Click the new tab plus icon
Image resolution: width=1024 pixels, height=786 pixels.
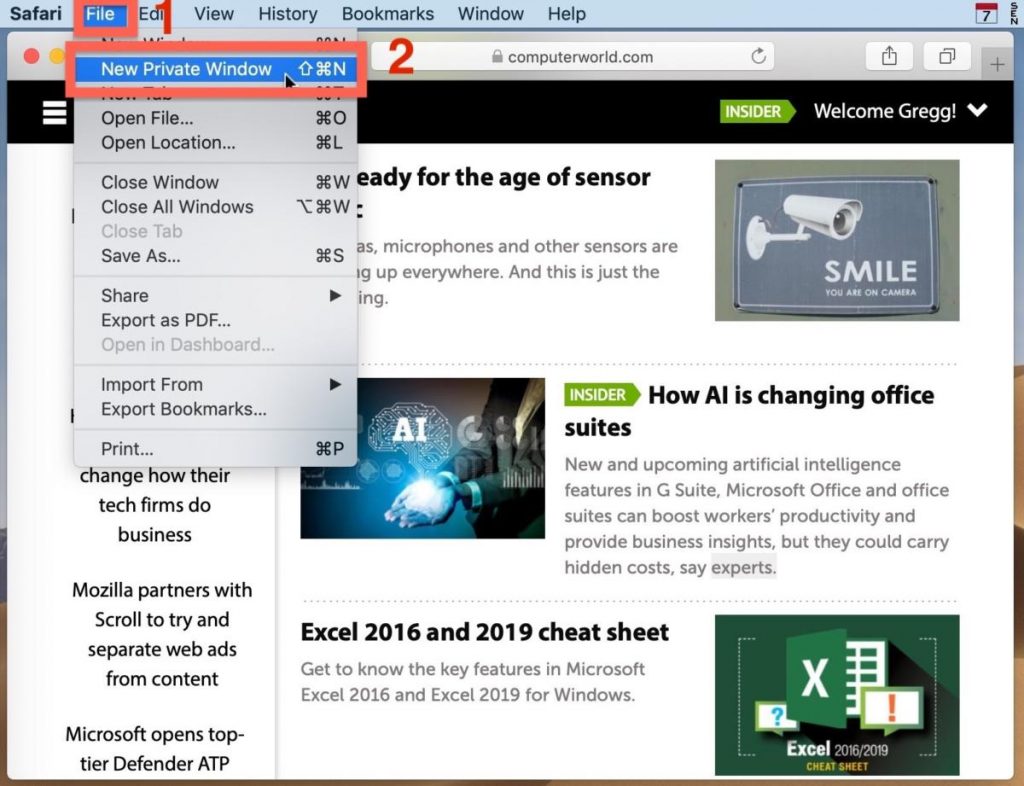tap(997, 62)
